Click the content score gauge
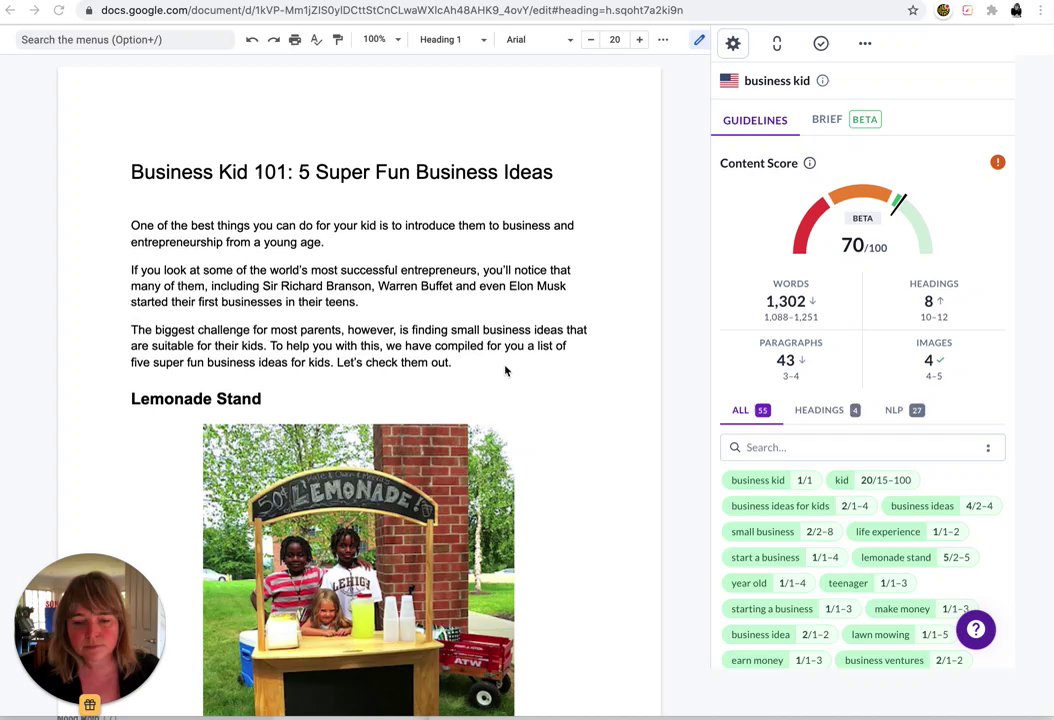The height and width of the screenshot is (720, 1054). 862,221
